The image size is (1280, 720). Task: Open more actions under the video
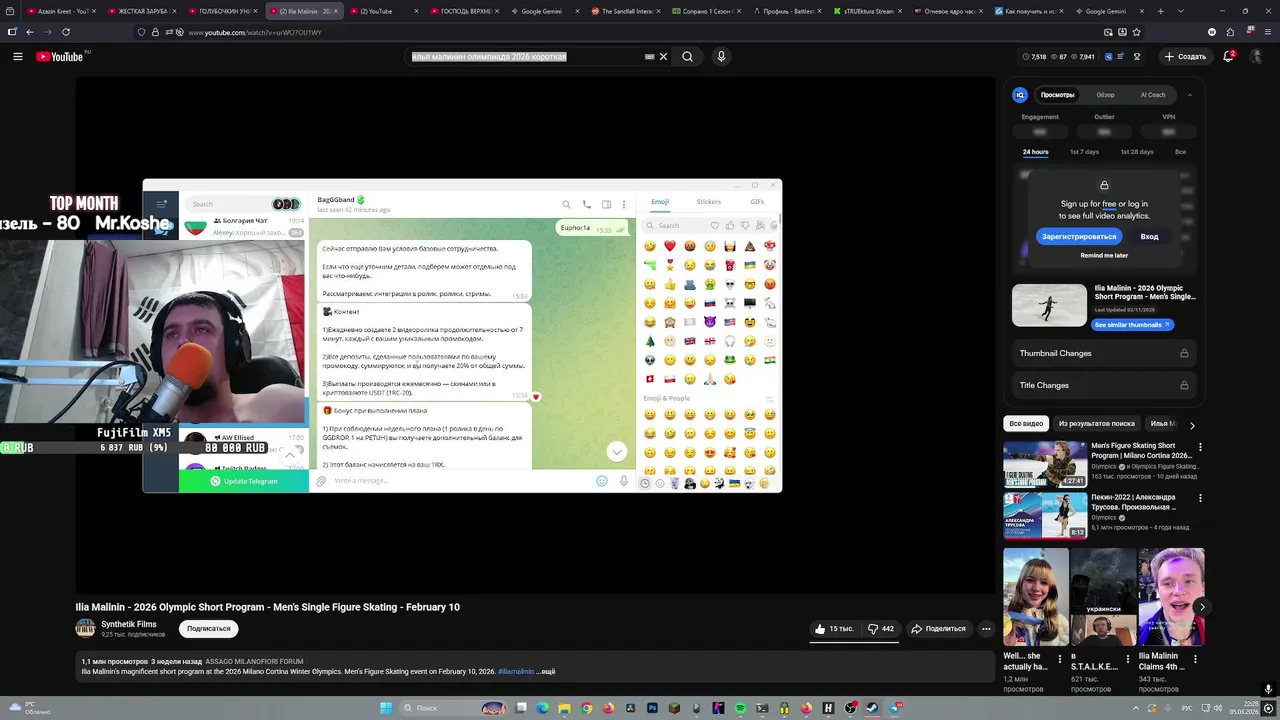pyautogui.click(x=986, y=629)
